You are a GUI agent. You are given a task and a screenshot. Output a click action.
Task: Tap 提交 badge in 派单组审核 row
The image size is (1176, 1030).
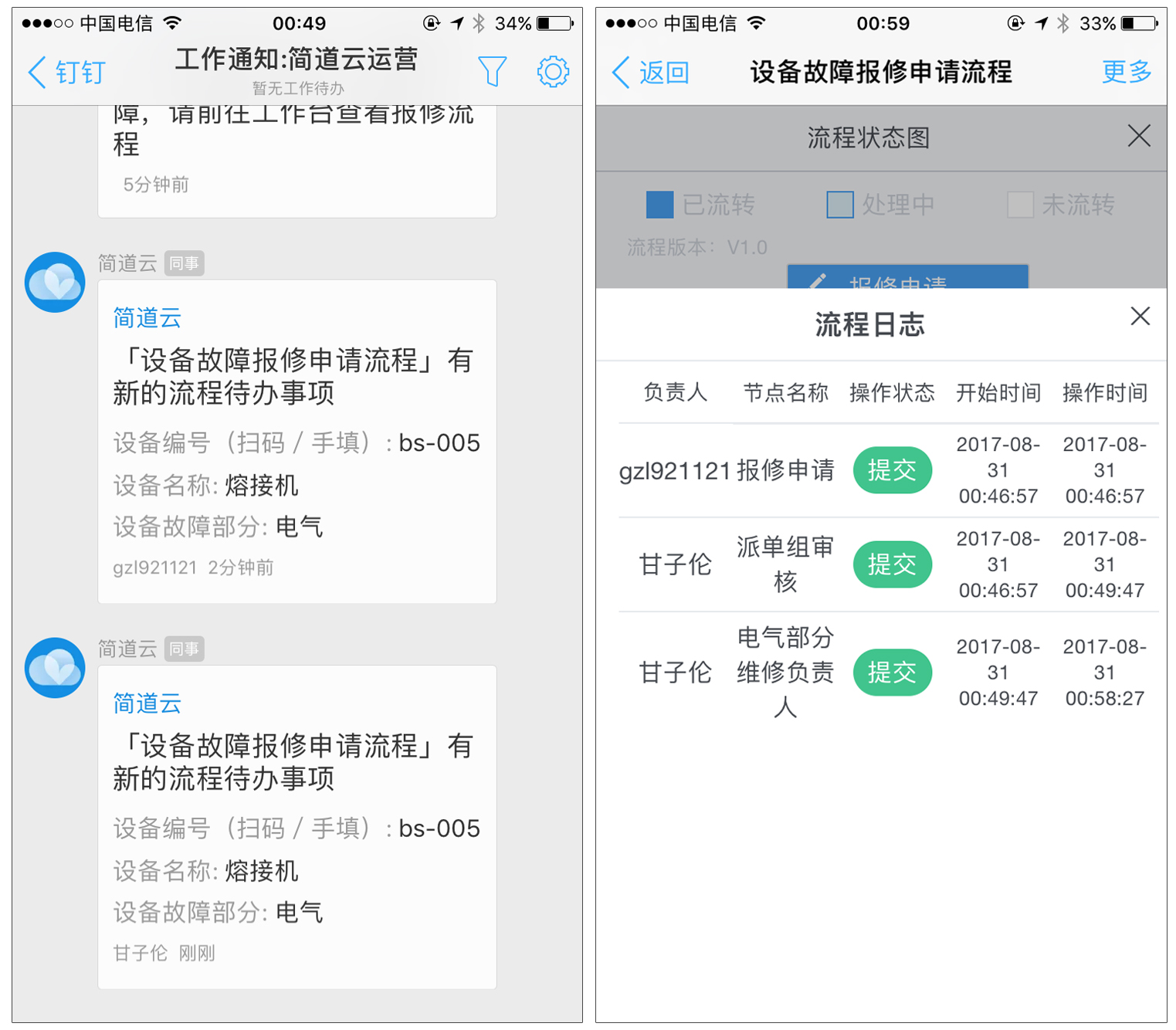[892, 564]
